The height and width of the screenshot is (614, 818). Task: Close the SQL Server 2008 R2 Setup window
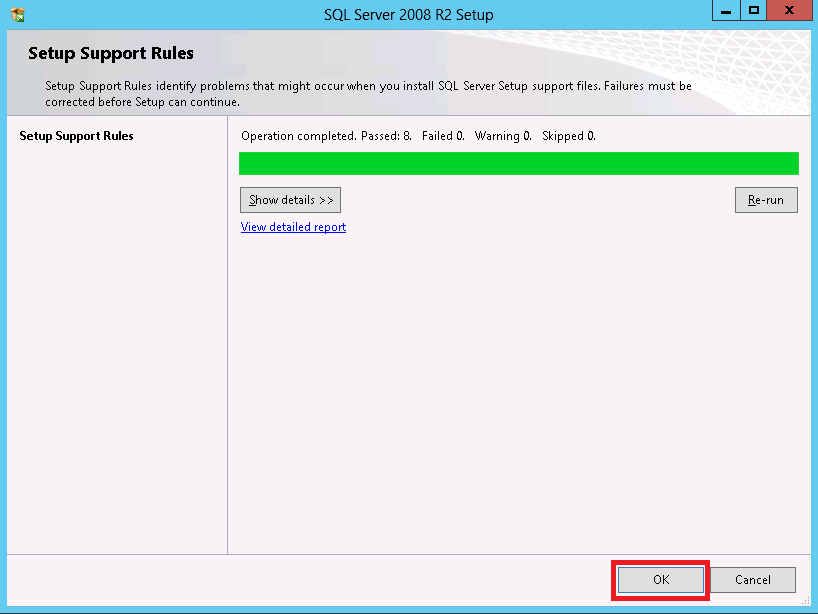(790, 10)
